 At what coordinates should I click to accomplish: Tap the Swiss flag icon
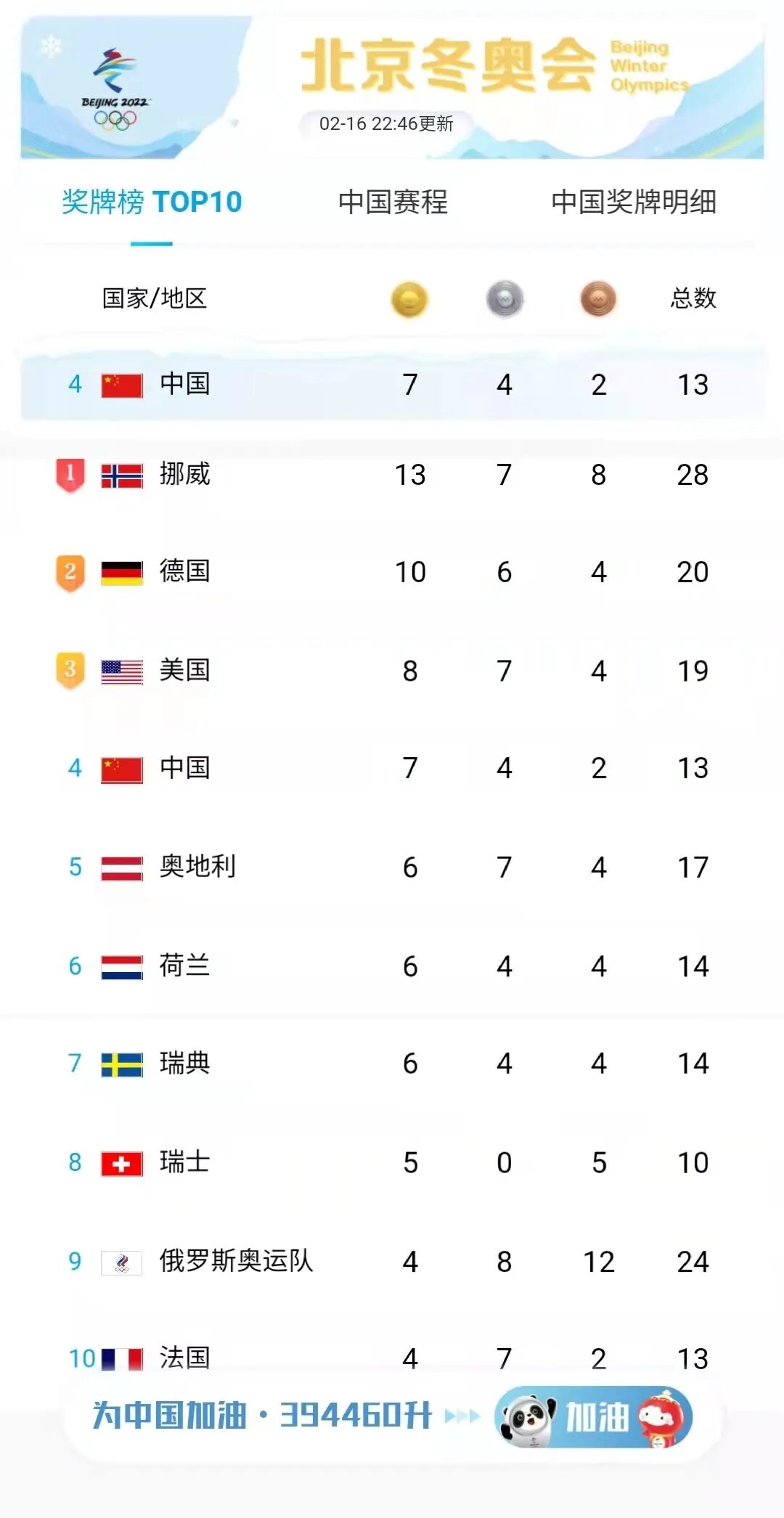[122, 1164]
